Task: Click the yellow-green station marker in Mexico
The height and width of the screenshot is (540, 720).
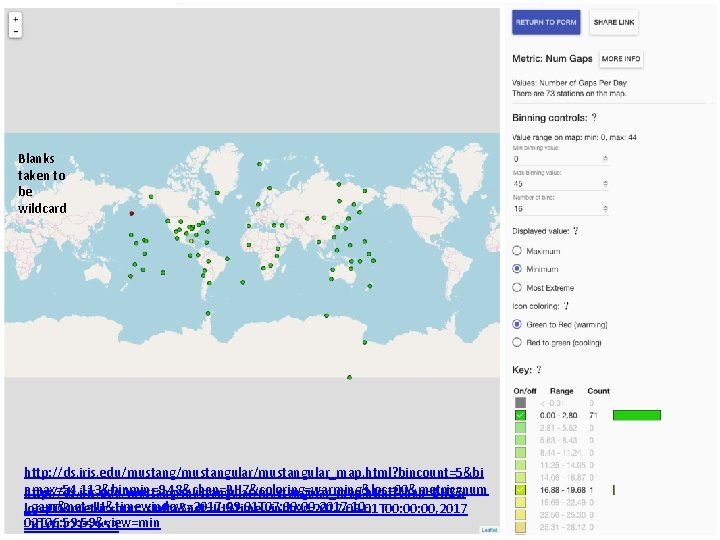Action: pyautogui.click(x=191, y=241)
